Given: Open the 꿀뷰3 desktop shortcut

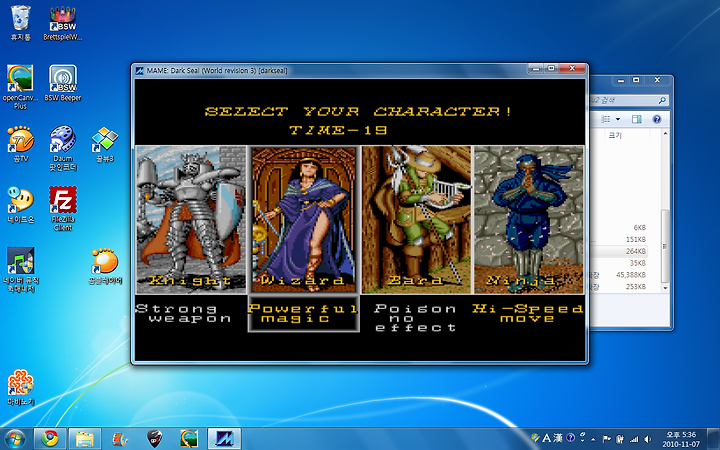Looking at the screenshot, I should tap(105, 144).
